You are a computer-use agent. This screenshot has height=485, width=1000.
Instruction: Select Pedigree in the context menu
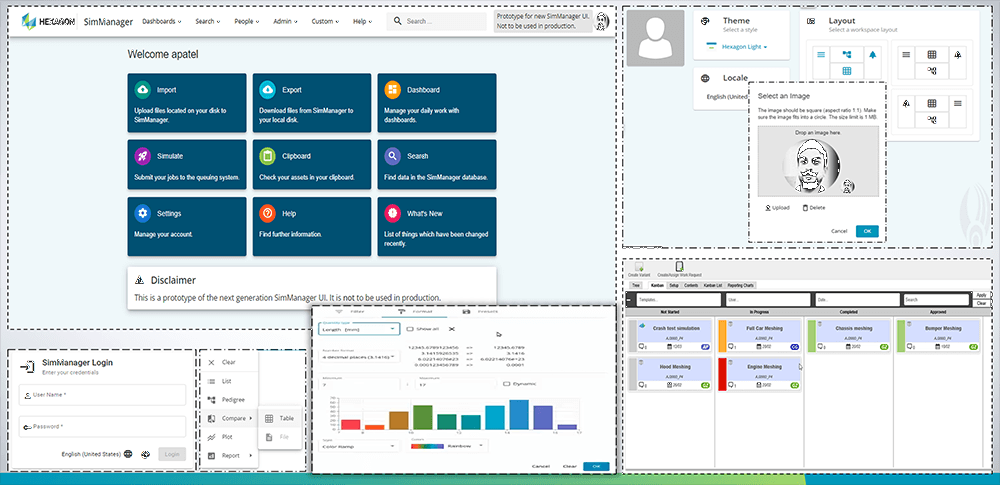pyautogui.click(x=230, y=399)
